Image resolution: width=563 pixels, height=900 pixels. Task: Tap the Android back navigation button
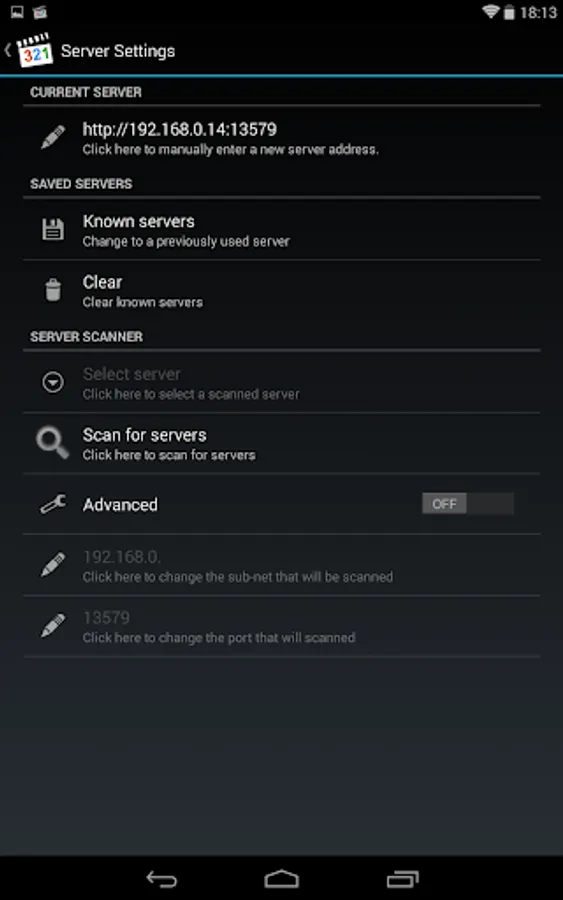pyautogui.click(x=162, y=879)
